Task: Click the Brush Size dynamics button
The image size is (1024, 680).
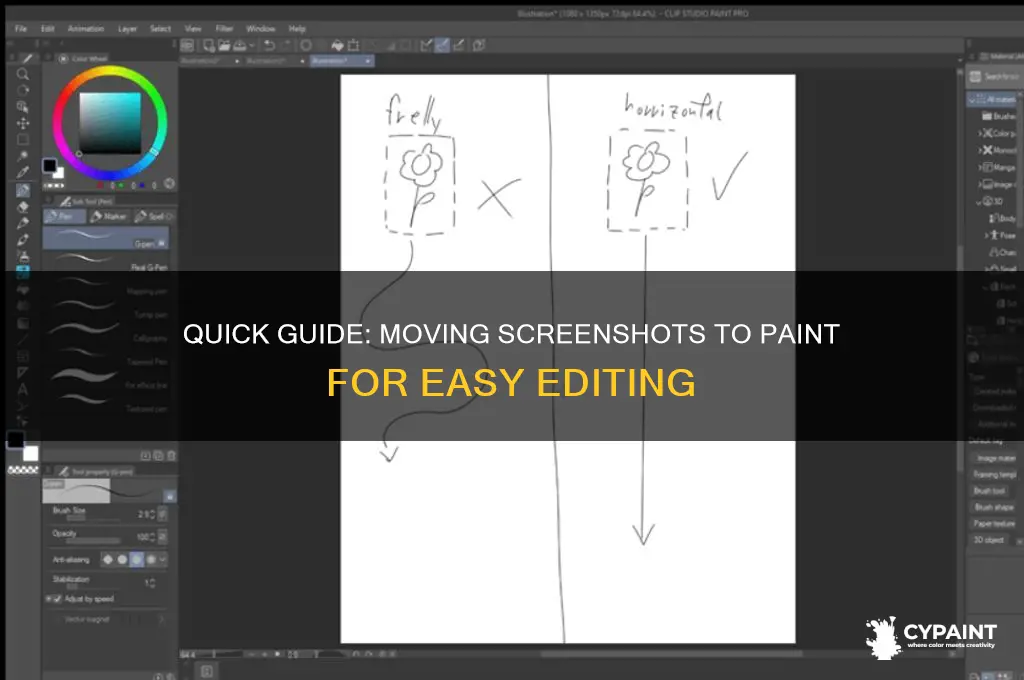Action: tap(163, 515)
